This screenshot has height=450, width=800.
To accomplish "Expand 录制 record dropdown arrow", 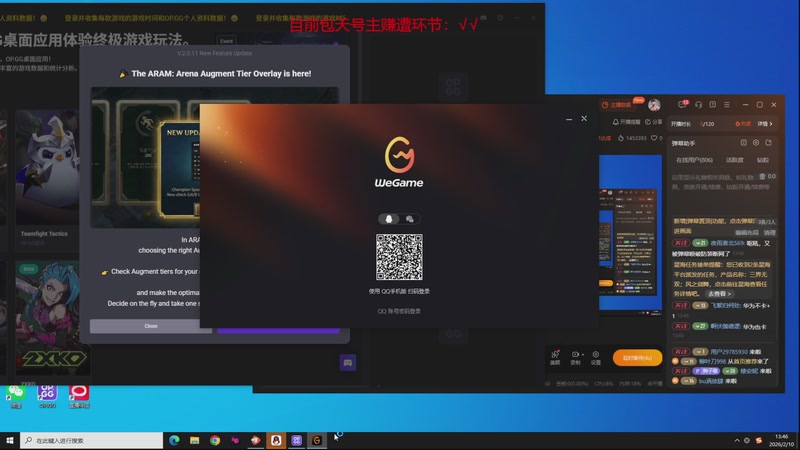I will 583,354.
